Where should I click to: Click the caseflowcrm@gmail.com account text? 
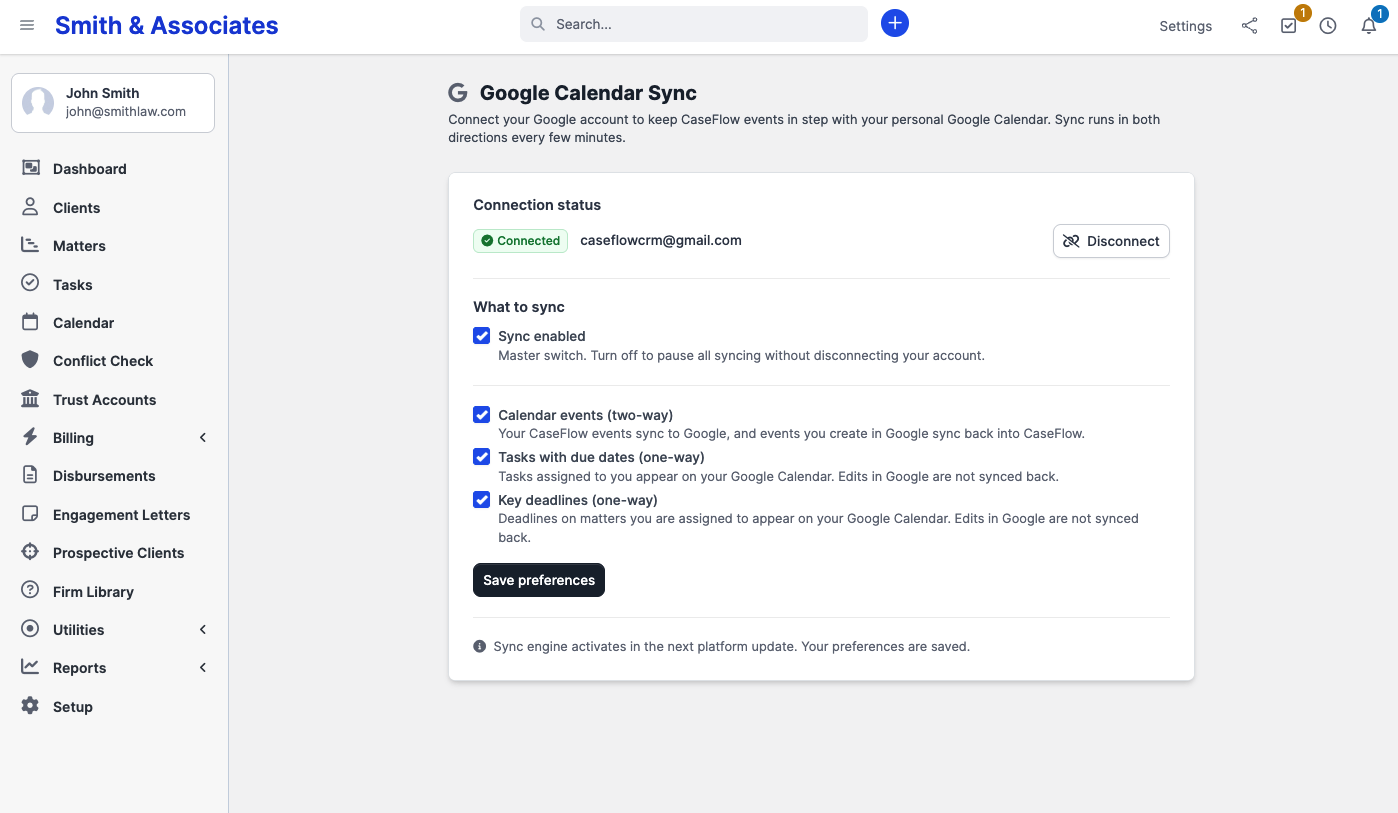coord(661,240)
